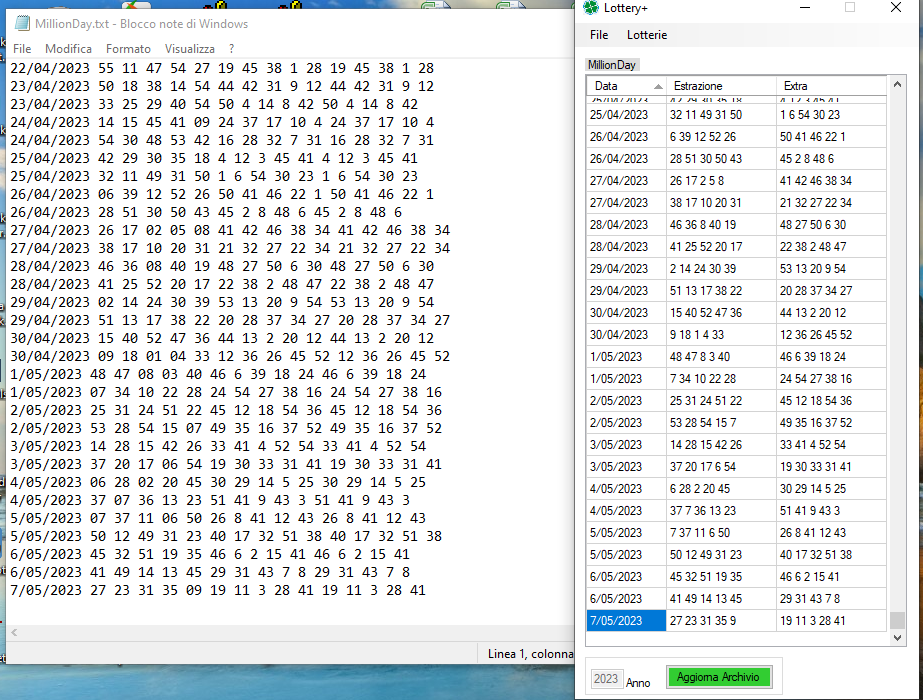Minimize the Lottery+ window
Screen dimensions: 923x700
805,8
